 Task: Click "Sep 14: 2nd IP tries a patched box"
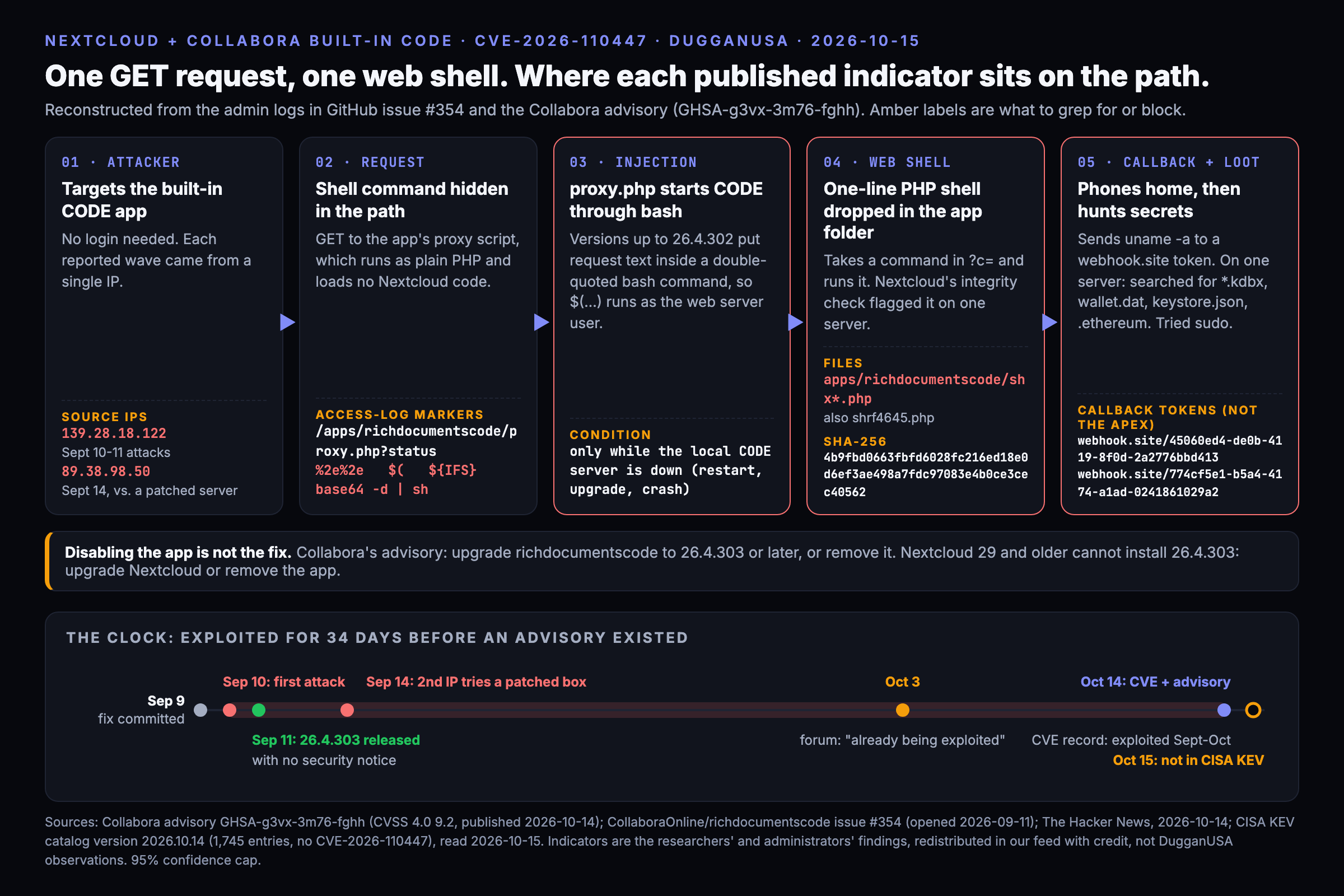click(476, 682)
